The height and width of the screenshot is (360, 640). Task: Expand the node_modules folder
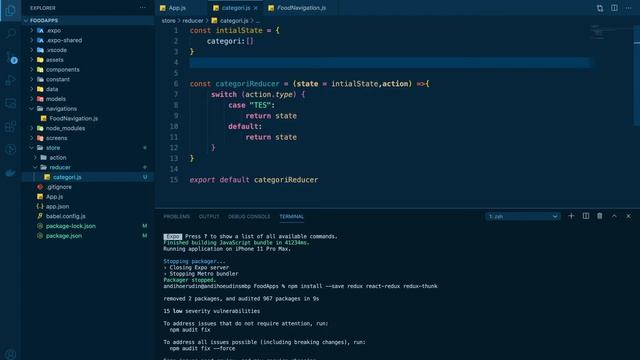[88, 128]
